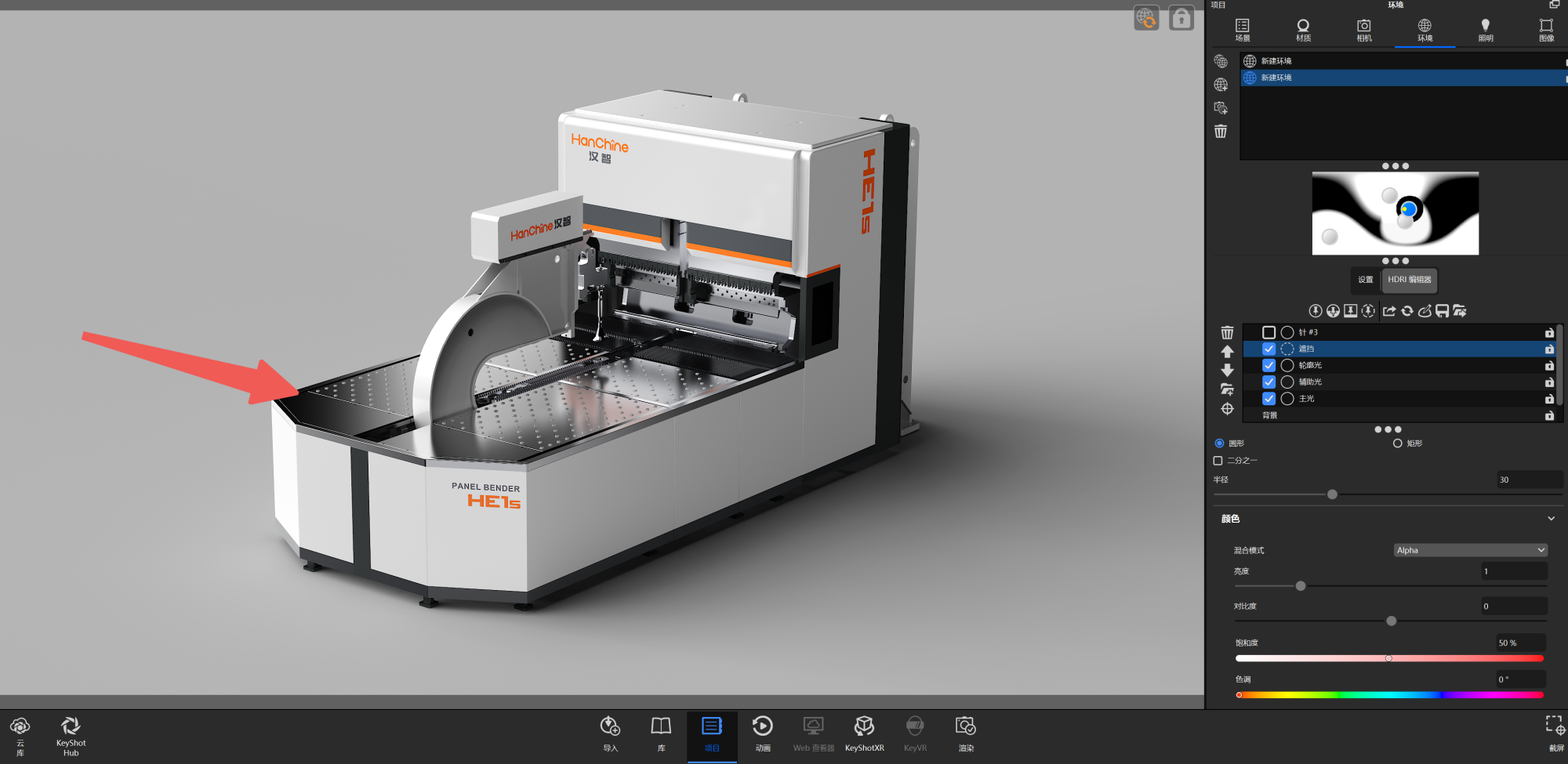Uncheck the 主光 light checkbox
1568x764 pixels.
tap(1269, 399)
